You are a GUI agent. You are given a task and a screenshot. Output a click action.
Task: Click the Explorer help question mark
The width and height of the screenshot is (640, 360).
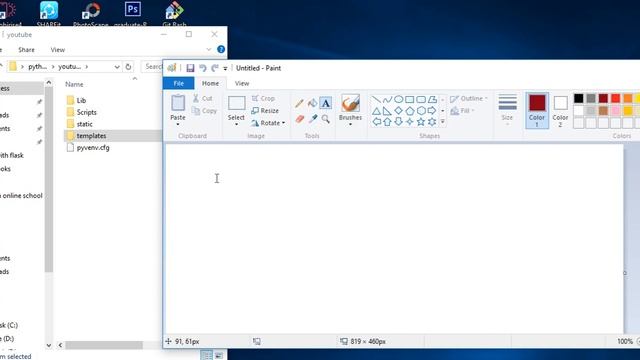click(221, 49)
